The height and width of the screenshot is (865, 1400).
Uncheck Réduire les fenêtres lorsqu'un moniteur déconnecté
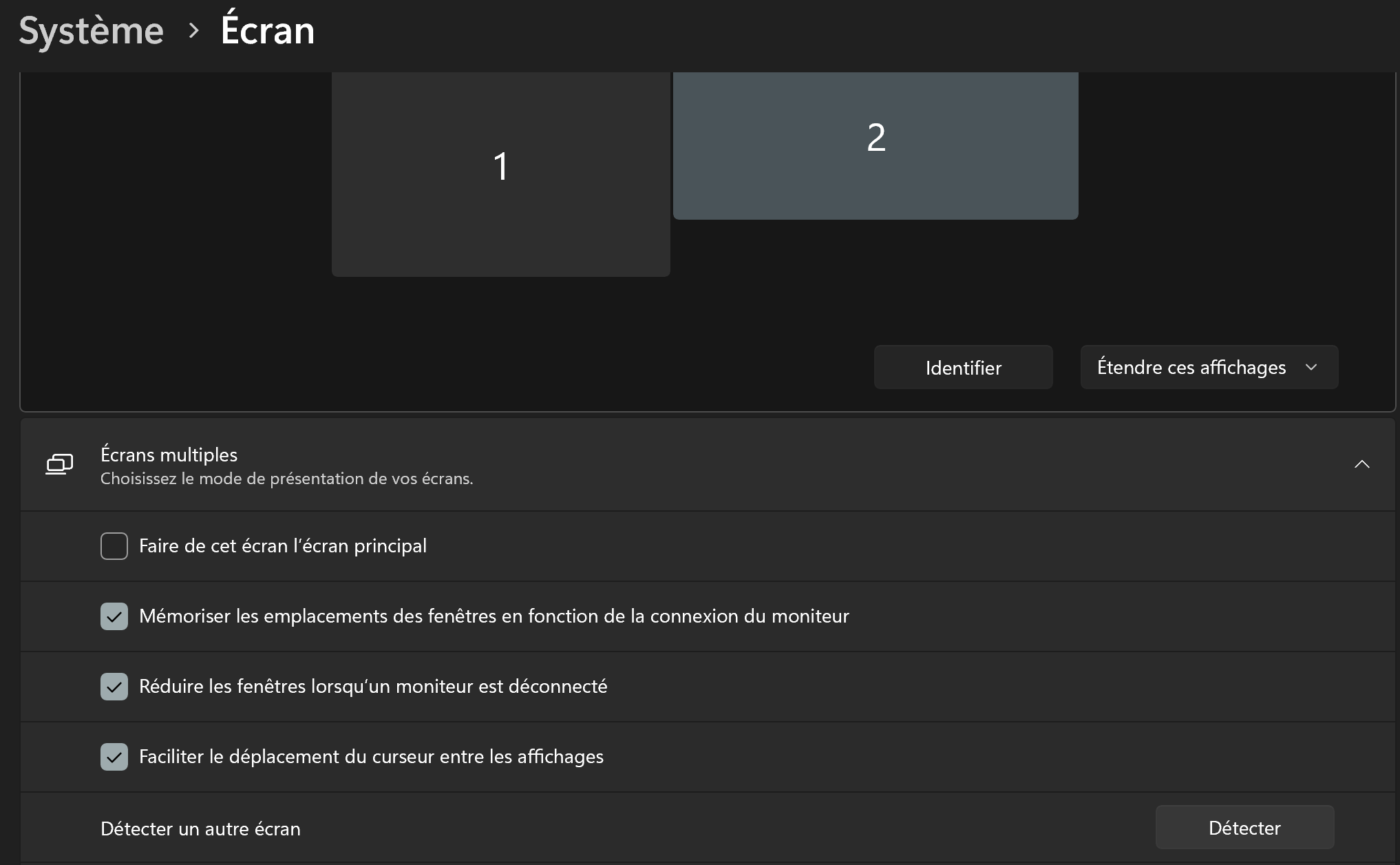pos(114,687)
